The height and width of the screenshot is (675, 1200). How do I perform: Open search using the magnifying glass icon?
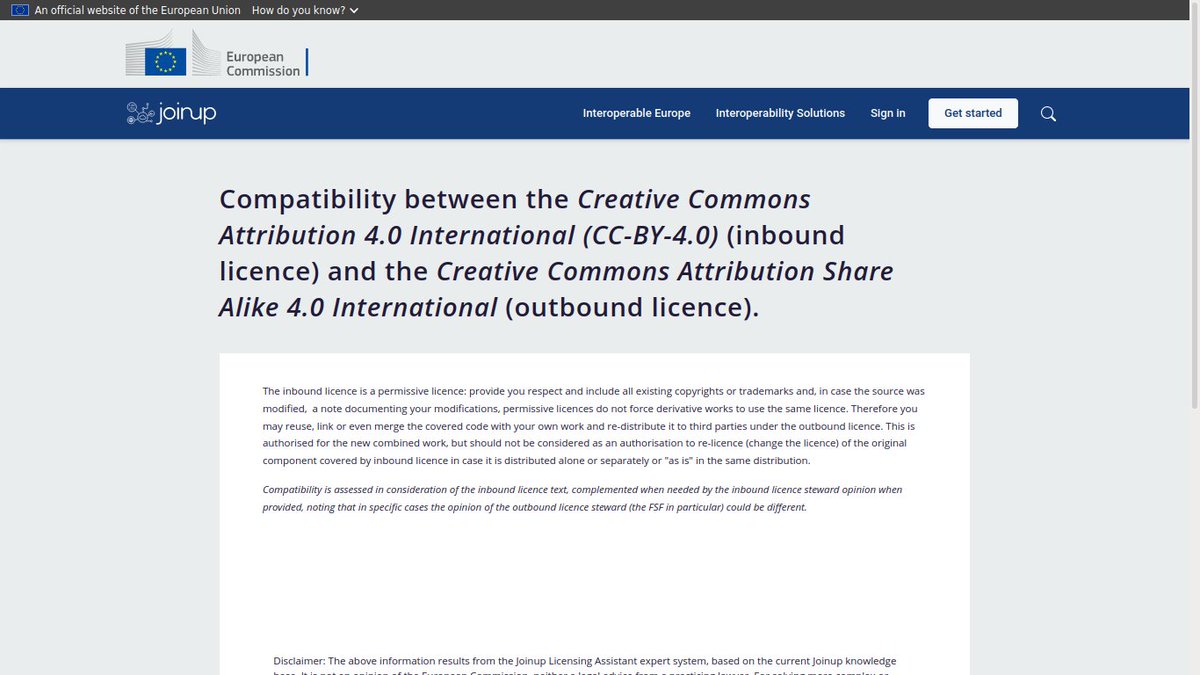click(x=1047, y=113)
